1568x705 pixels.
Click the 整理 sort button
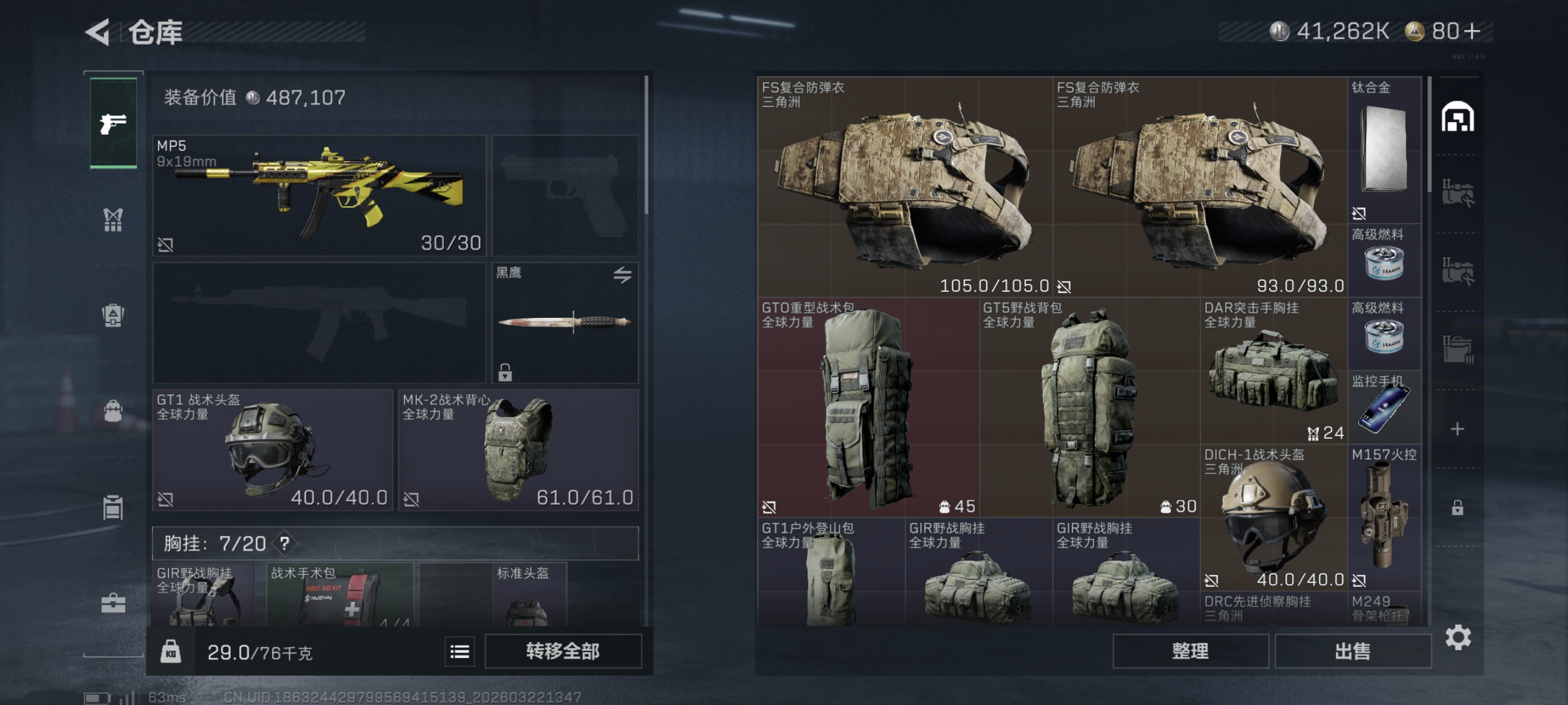[1190, 651]
